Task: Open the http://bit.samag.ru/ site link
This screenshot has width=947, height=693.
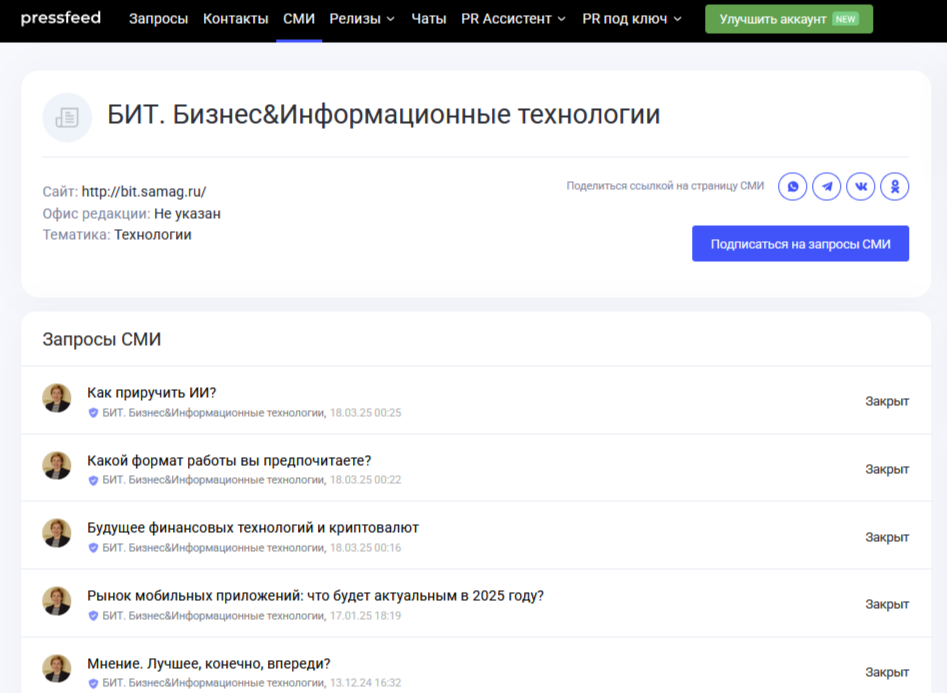Action: (144, 192)
